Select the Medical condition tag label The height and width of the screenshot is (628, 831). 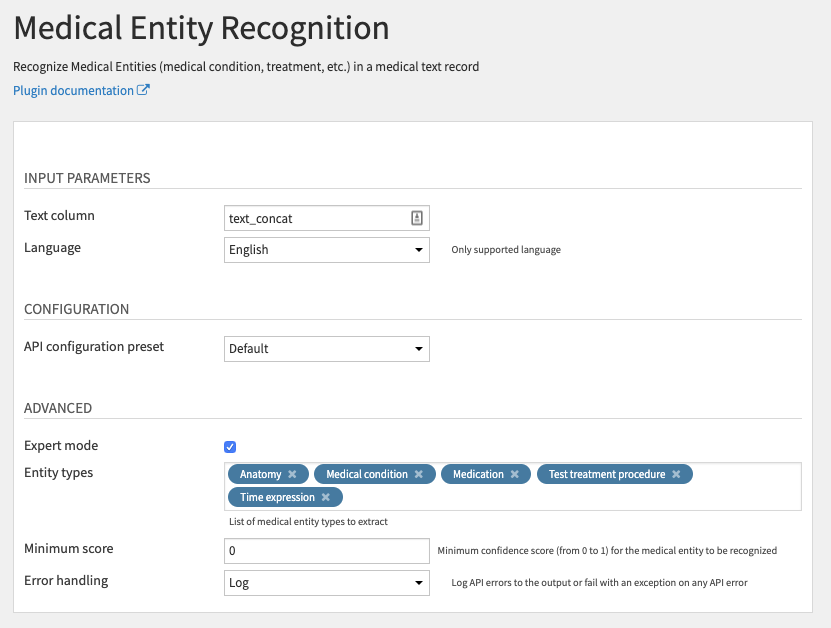point(367,474)
